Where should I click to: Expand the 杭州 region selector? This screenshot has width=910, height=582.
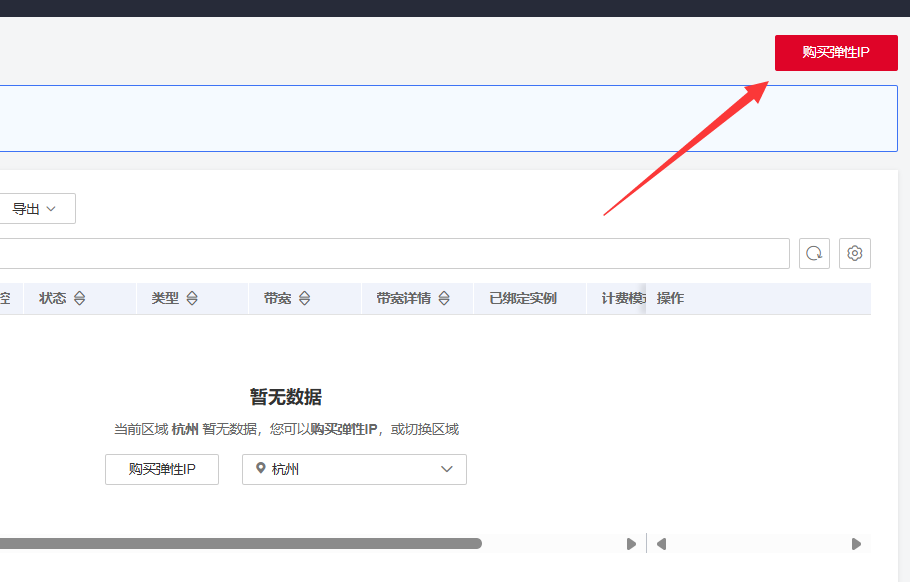tap(354, 469)
